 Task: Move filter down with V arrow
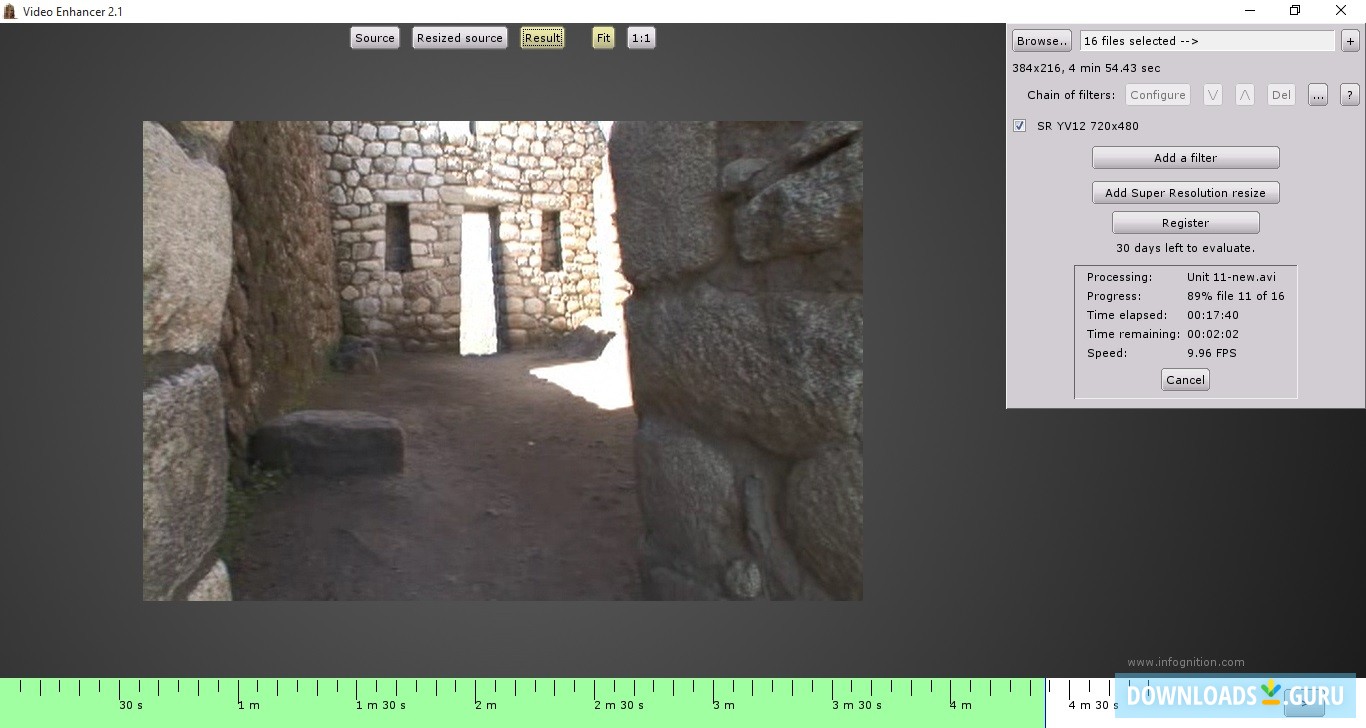point(1213,95)
